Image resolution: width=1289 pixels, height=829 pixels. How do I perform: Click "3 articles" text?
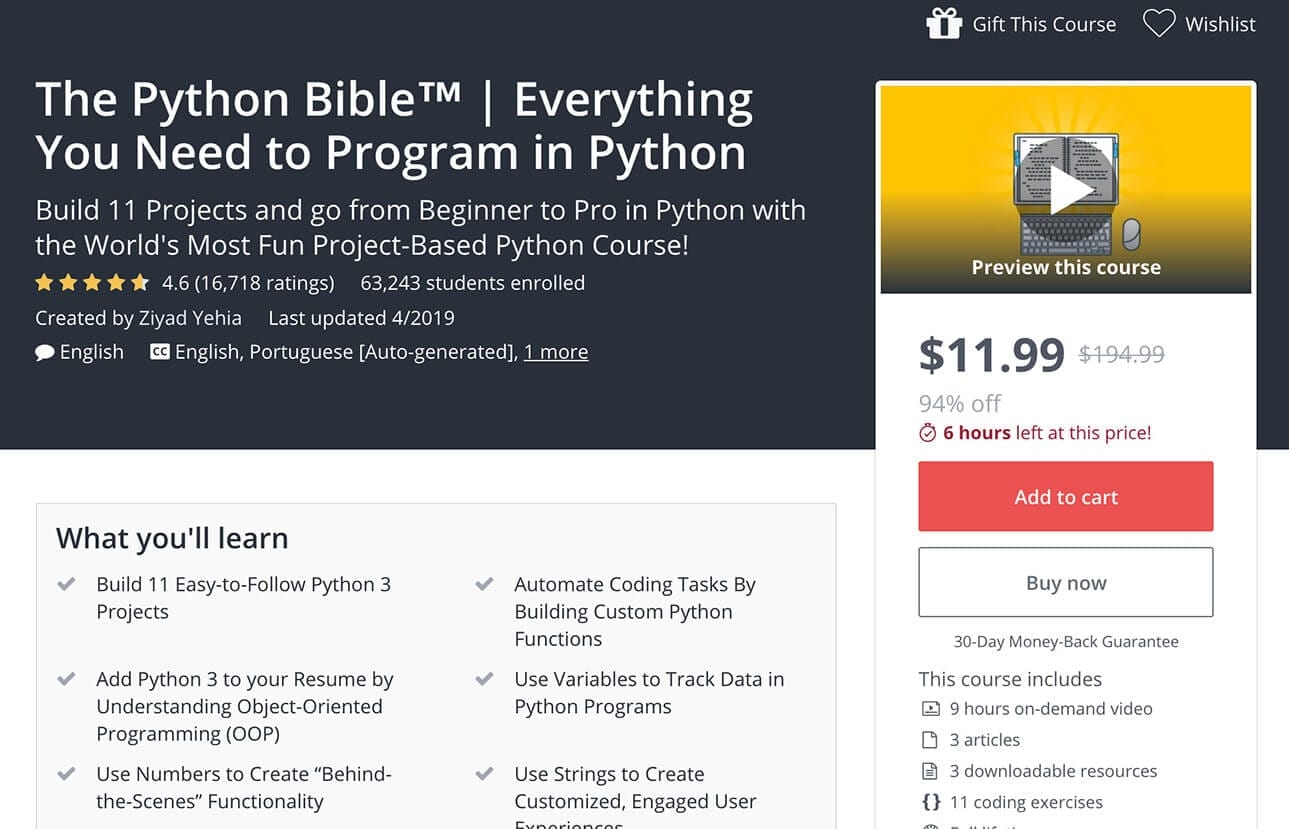pyautogui.click(x=985, y=740)
